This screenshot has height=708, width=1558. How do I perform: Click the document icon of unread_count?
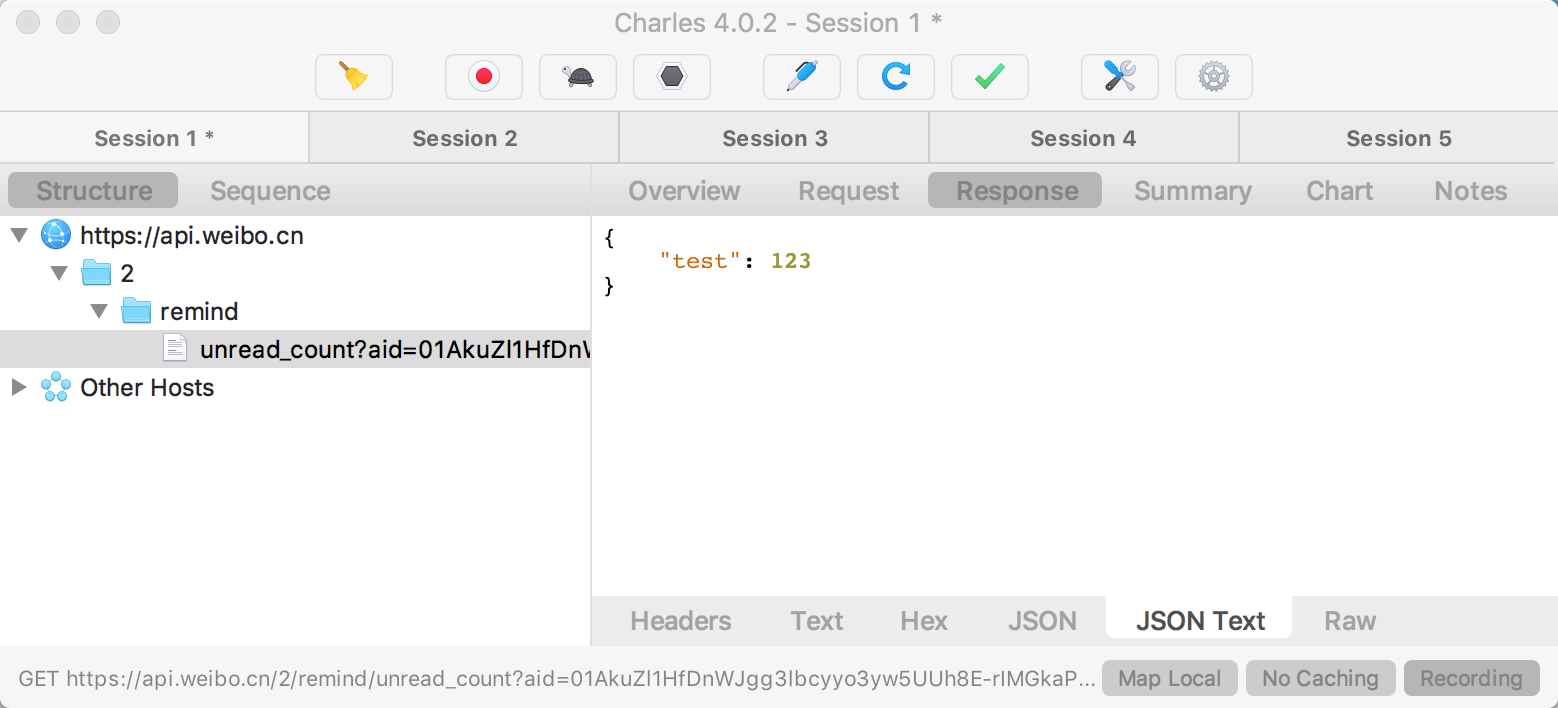[x=175, y=348]
